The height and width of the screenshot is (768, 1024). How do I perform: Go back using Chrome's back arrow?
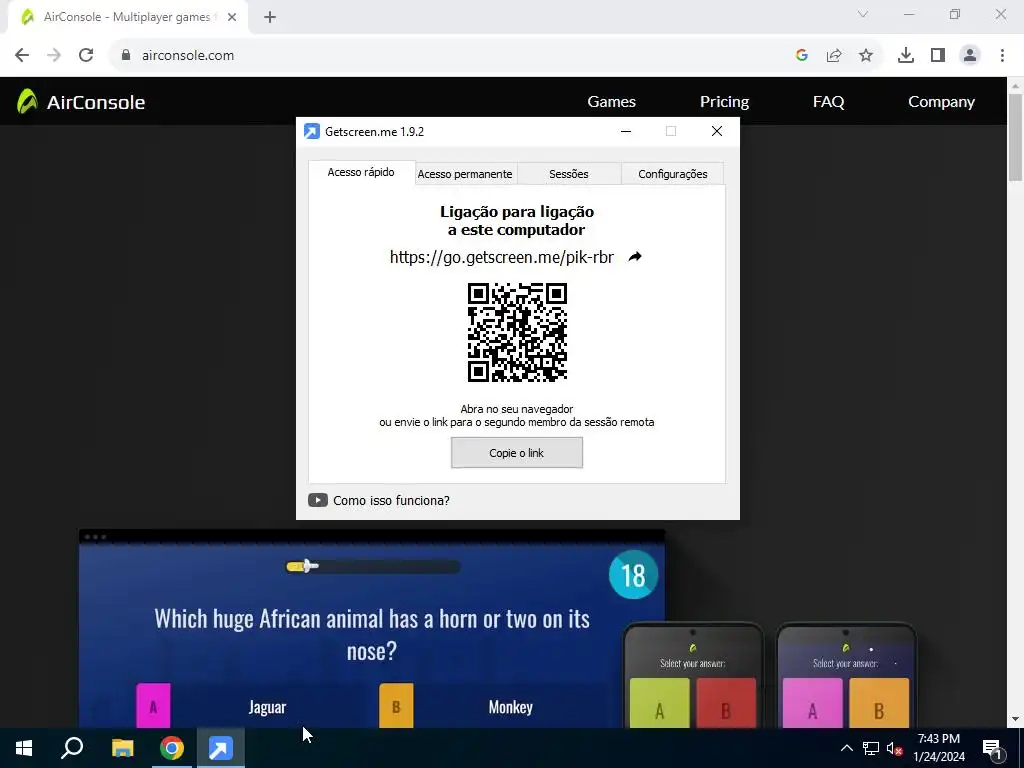coord(22,55)
